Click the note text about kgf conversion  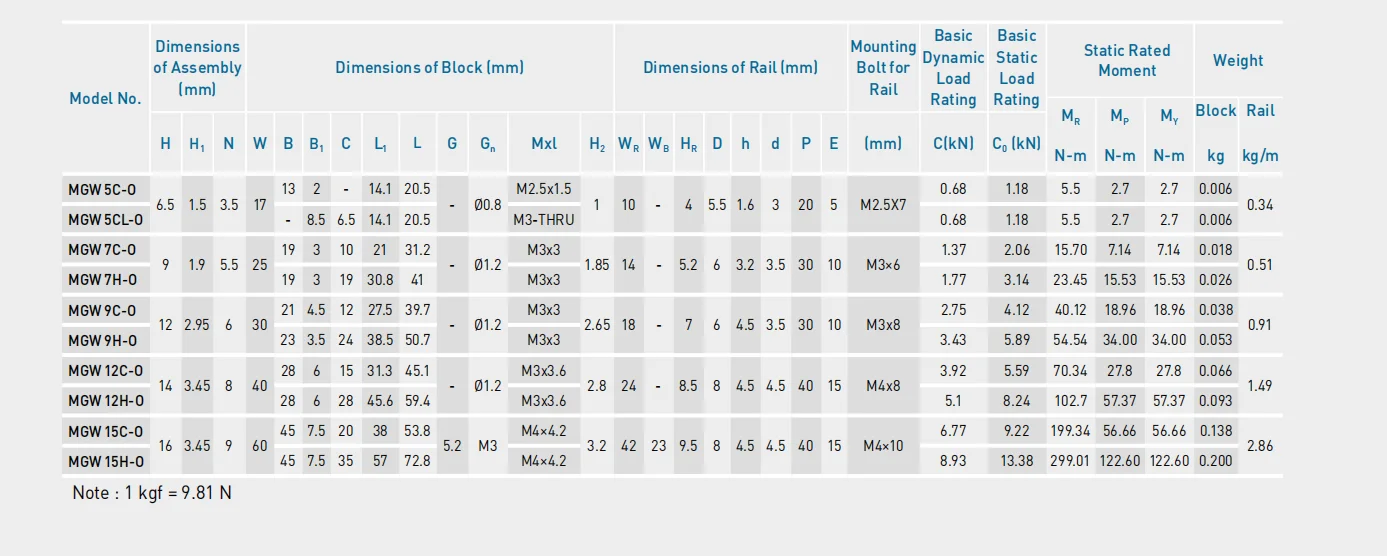152,493
